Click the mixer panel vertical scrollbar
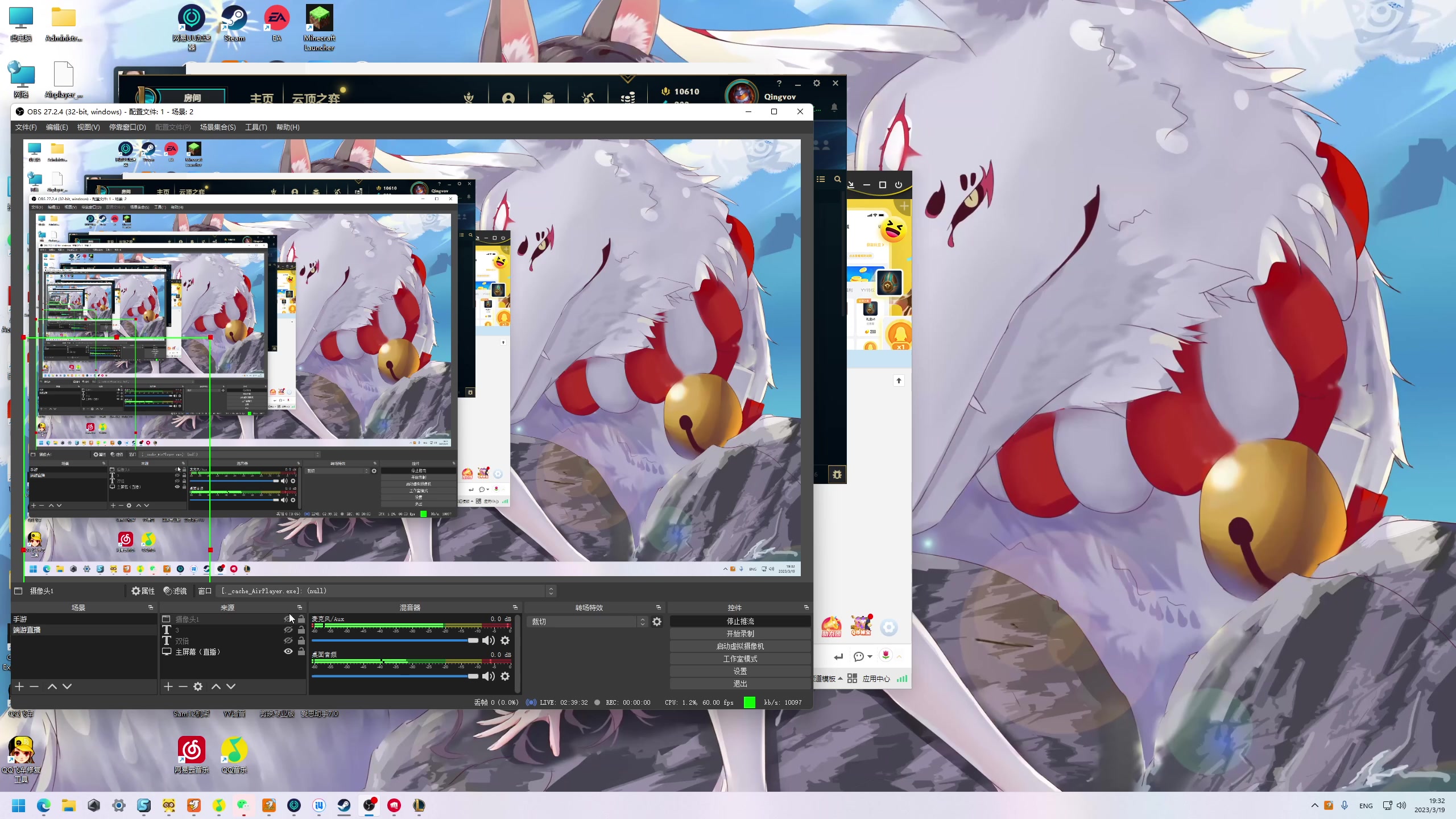 518,653
